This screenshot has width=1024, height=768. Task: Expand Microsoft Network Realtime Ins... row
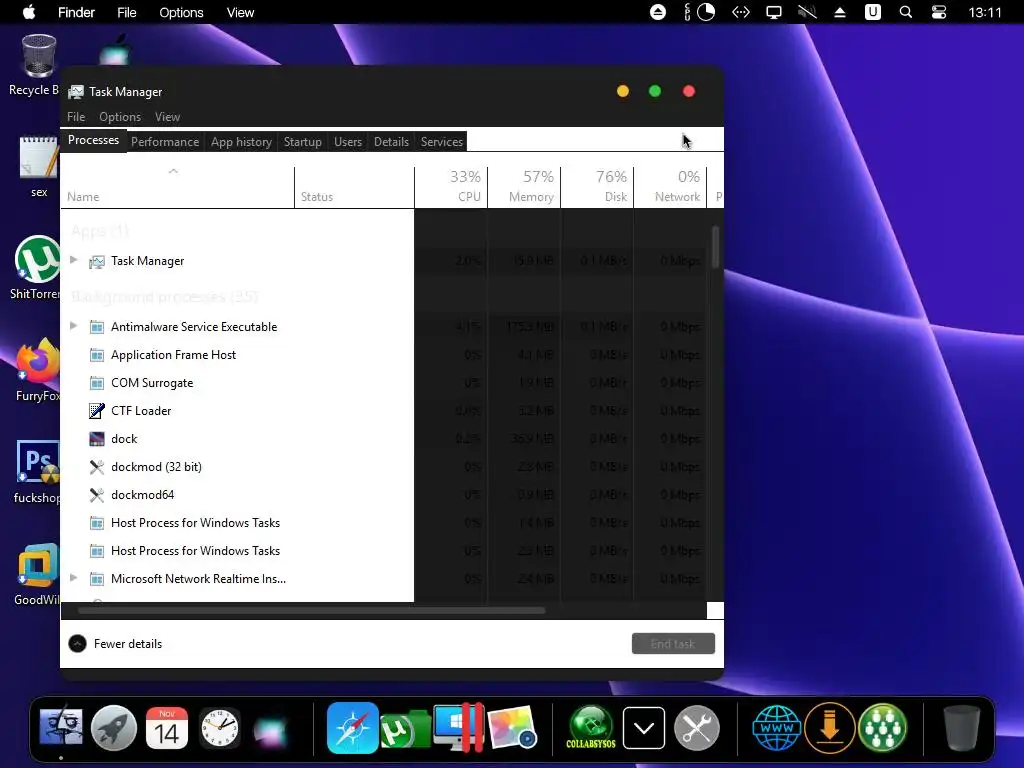tap(74, 578)
